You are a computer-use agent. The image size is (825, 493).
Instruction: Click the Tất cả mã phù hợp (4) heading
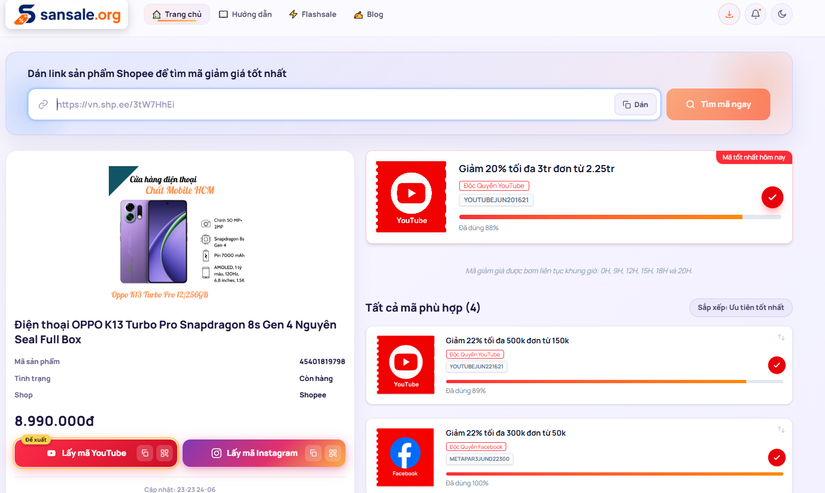(x=423, y=308)
